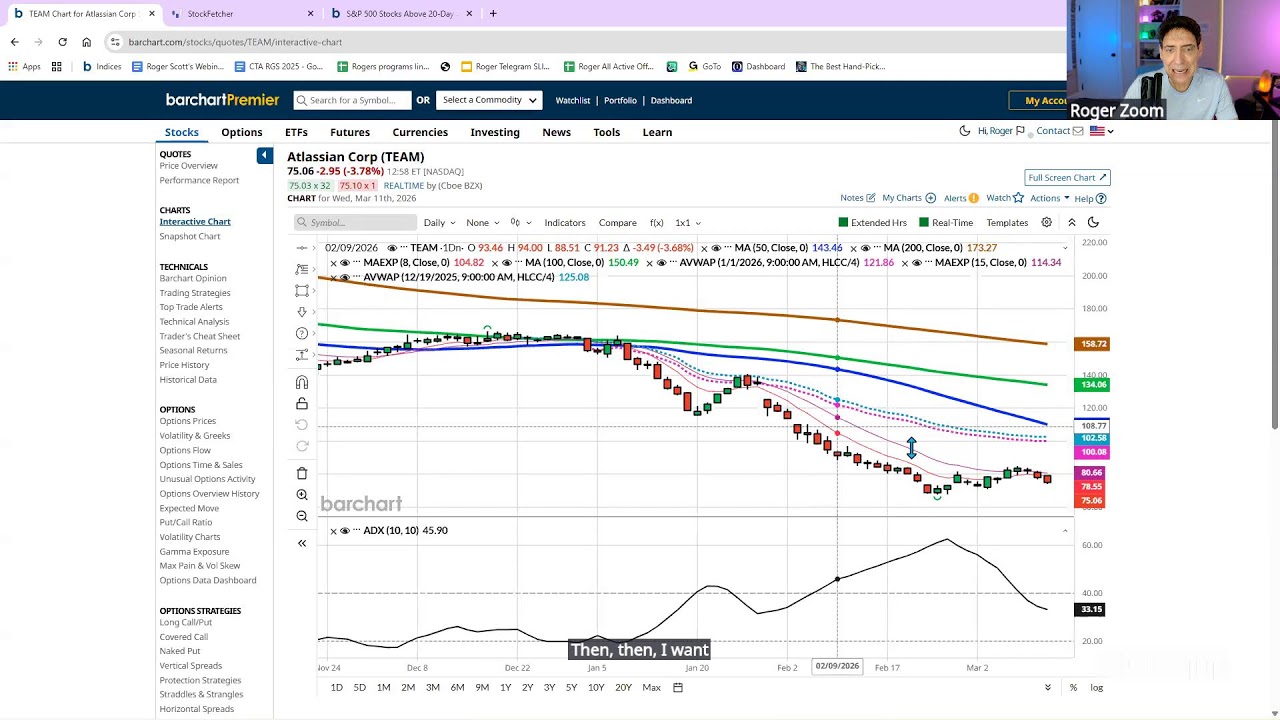Open the calendar date range picker
1280x720 pixels.
(678, 688)
